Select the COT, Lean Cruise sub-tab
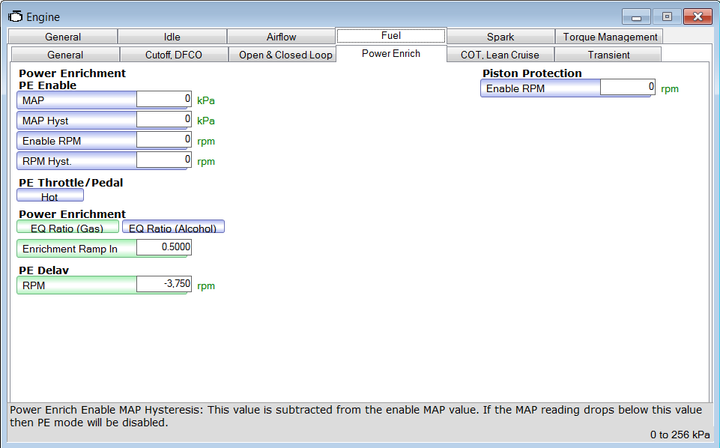Image resolution: width=720 pixels, height=448 pixels. click(x=501, y=55)
